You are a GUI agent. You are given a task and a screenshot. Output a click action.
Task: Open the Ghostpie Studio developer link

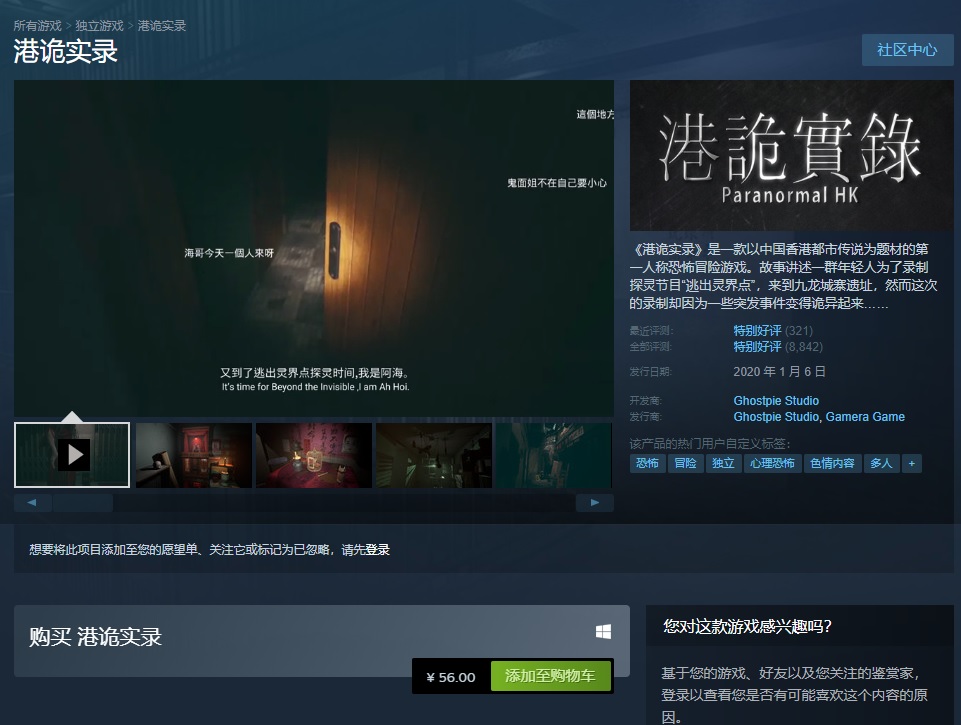pos(776,400)
